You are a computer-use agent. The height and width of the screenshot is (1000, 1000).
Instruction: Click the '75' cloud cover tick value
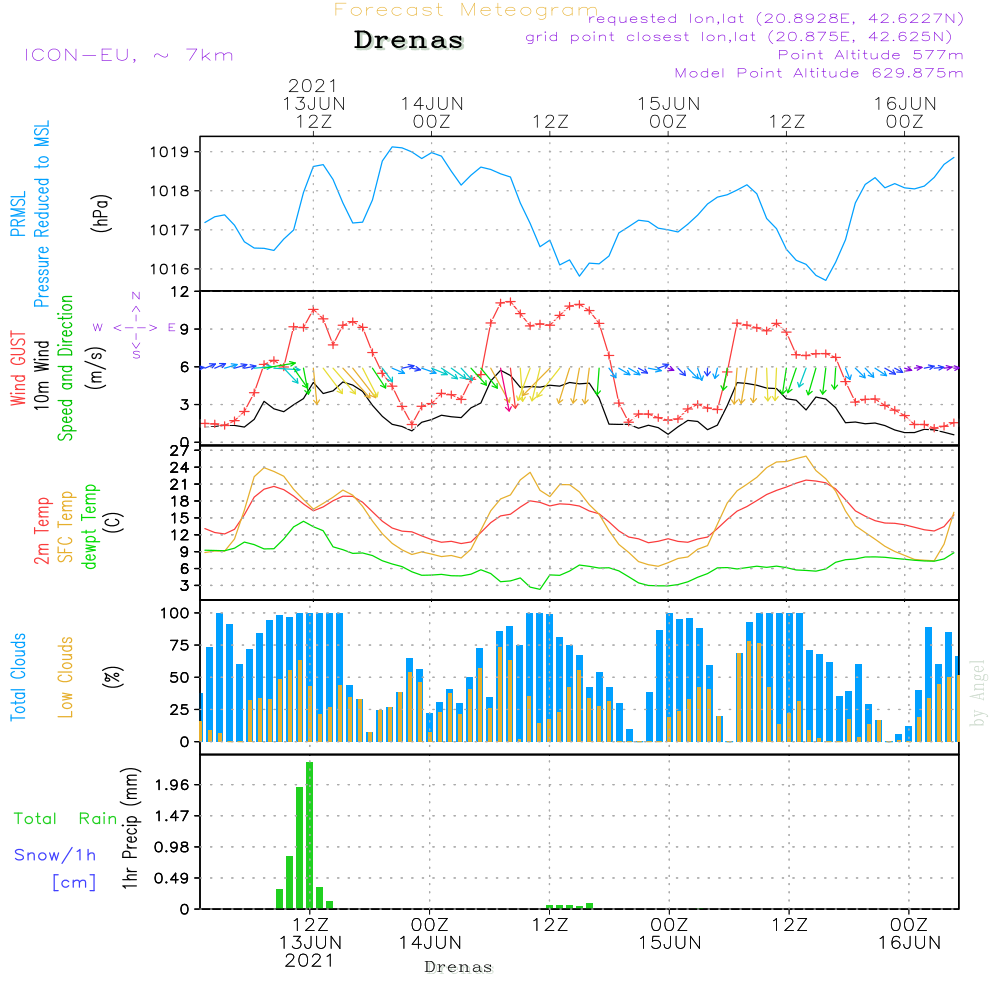(x=179, y=645)
